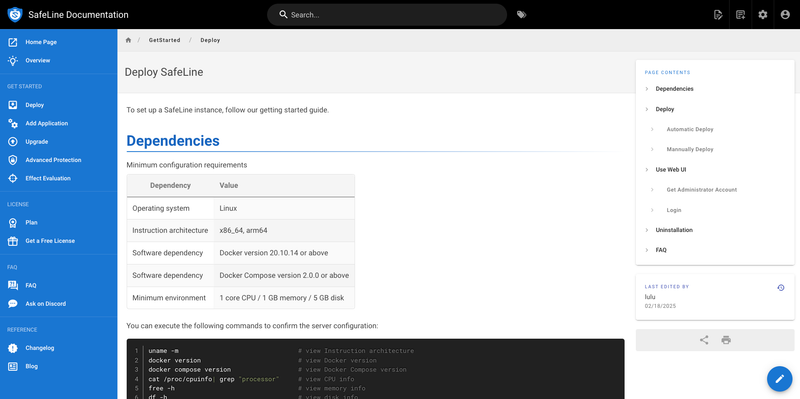800x399 pixels.
Task: Open Get a Free License link
Action: (59, 241)
